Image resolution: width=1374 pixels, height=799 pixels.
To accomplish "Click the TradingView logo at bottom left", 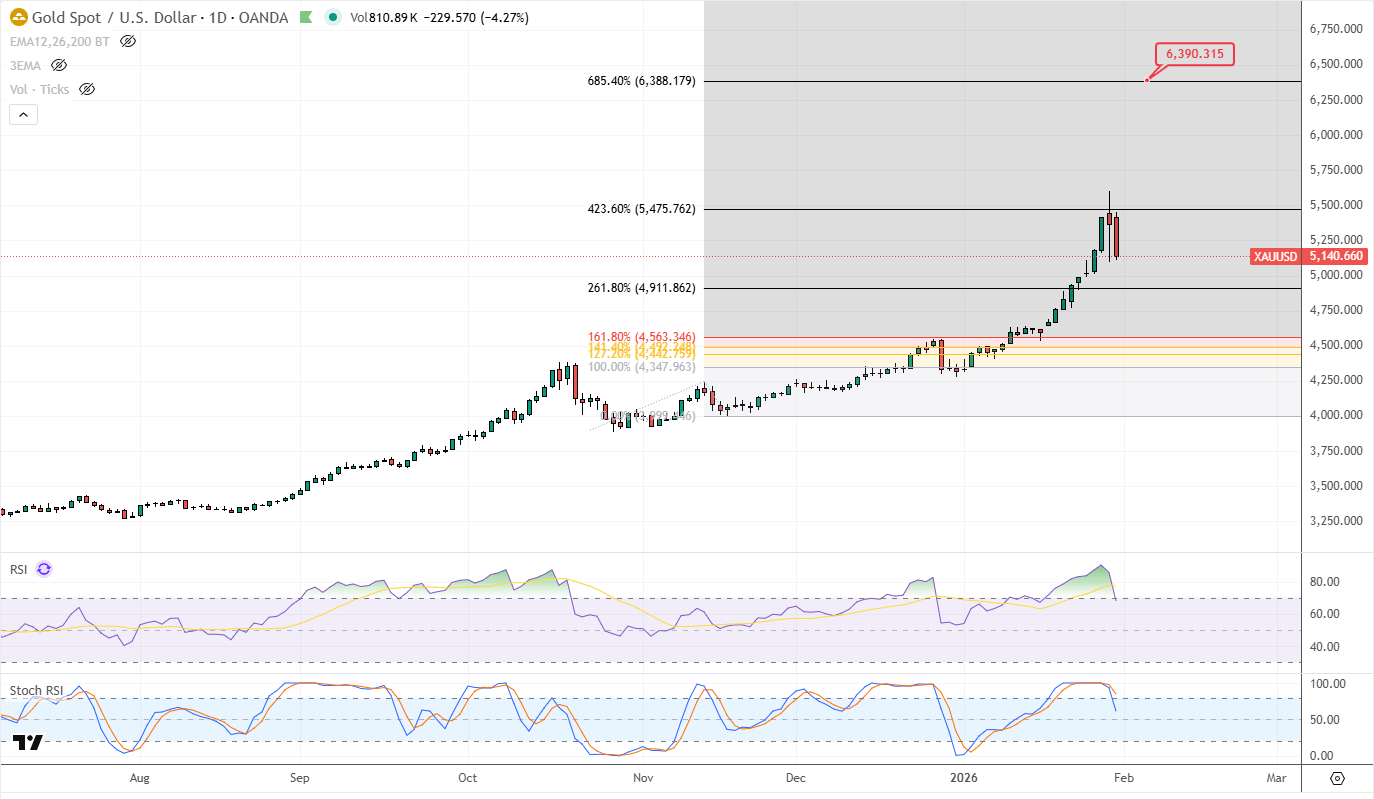I will click(x=28, y=742).
